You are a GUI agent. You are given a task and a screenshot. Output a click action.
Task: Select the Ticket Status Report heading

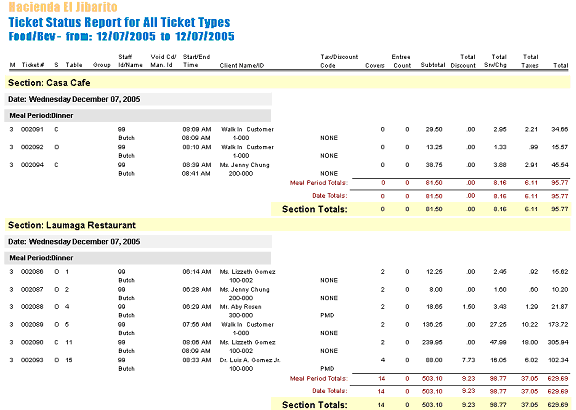click(x=119, y=22)
